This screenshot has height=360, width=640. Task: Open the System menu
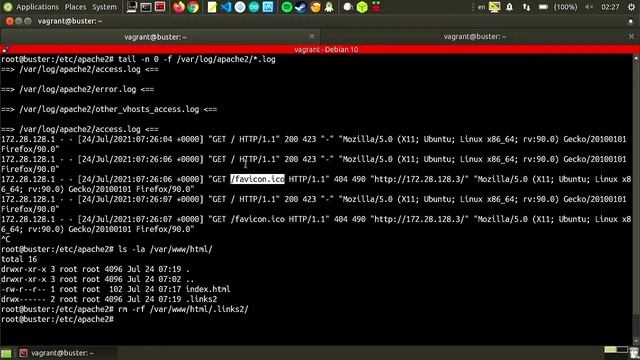pos(104,7)
